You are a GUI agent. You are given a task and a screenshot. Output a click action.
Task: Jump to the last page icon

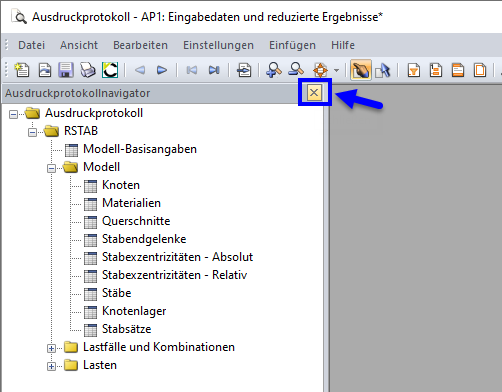point(214,70)
